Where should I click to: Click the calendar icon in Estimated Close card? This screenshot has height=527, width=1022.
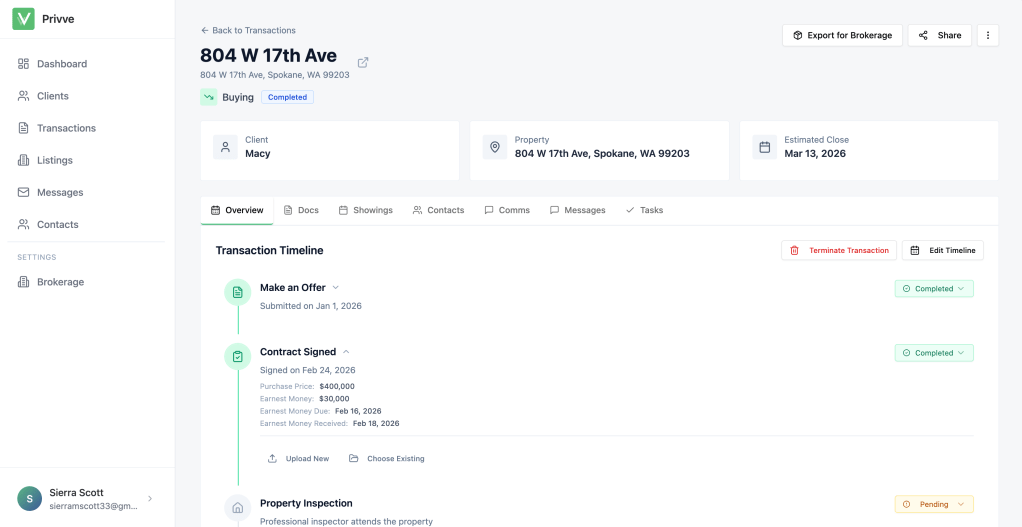tap(765, 147)
